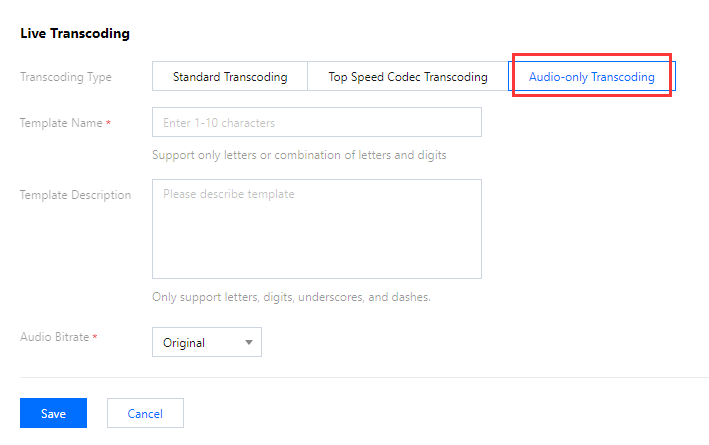Click the Template Description label
This screenshot has width=709, height=445.
tap(75, 195)
